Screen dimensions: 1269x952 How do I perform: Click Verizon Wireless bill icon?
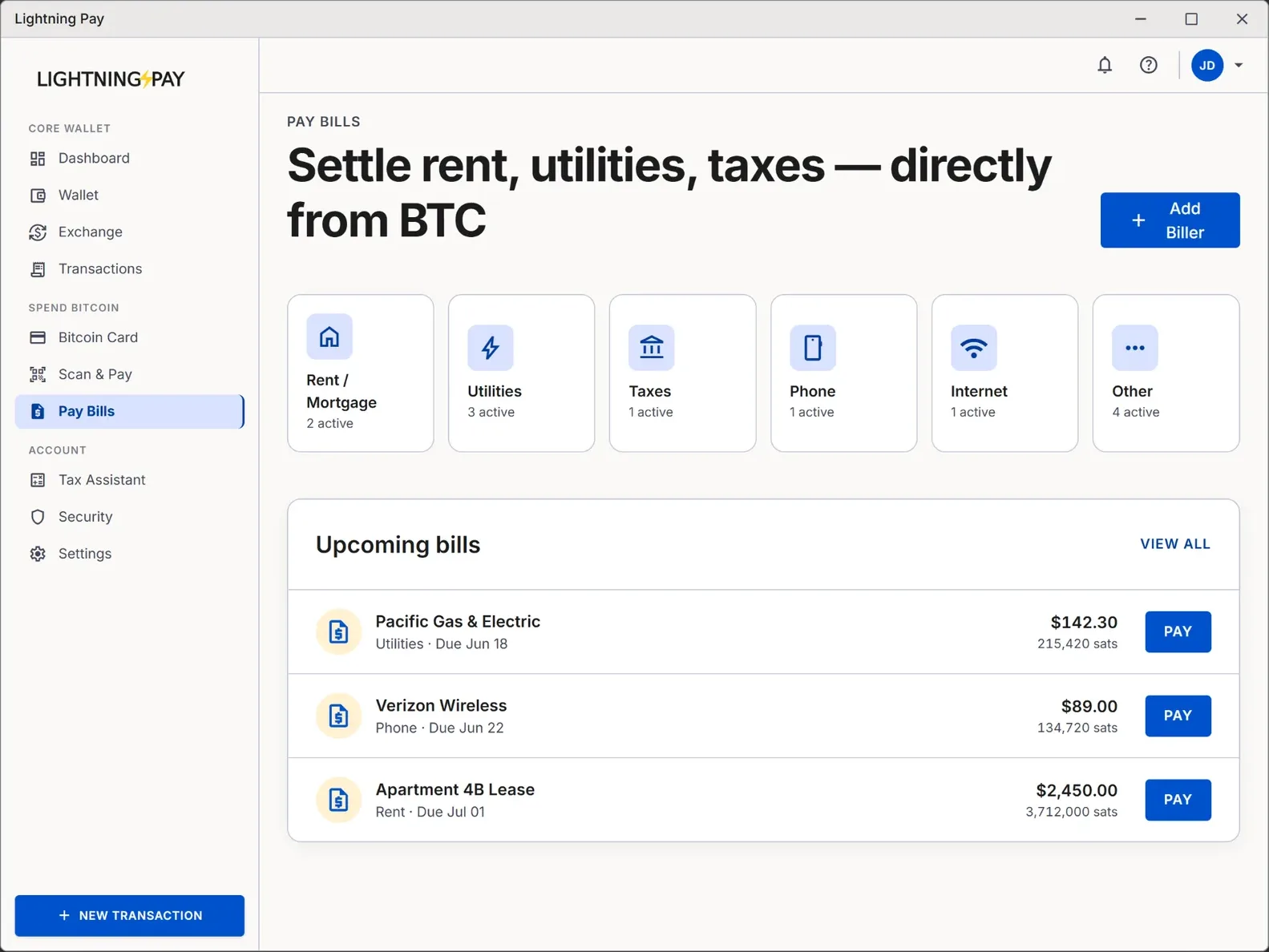(339, 716)
